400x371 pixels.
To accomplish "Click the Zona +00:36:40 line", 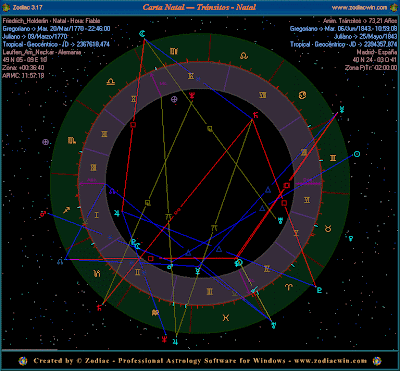I will (x=23, y=68).
